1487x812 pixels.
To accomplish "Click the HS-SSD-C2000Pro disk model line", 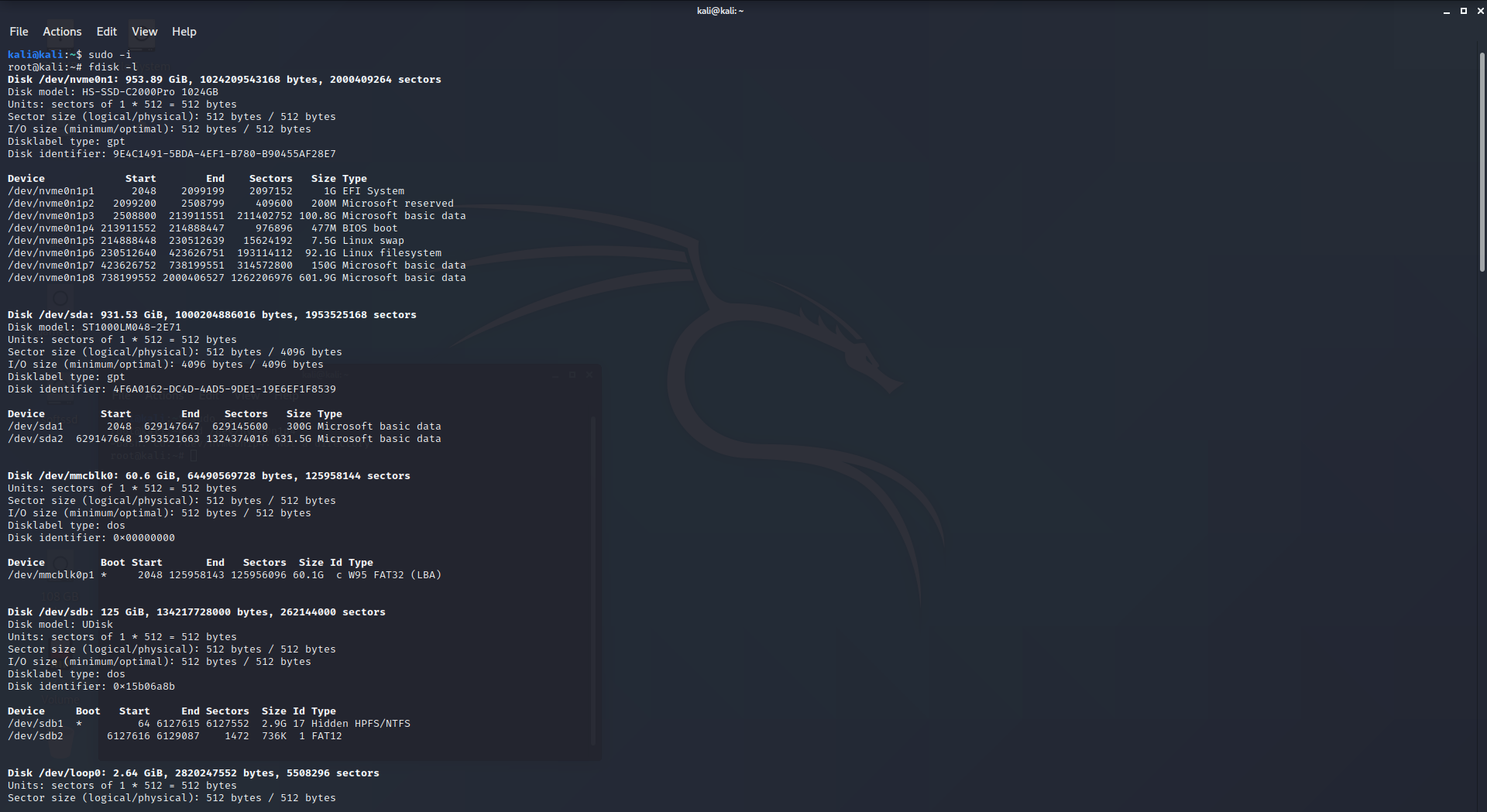I will [x=113, y=92].
